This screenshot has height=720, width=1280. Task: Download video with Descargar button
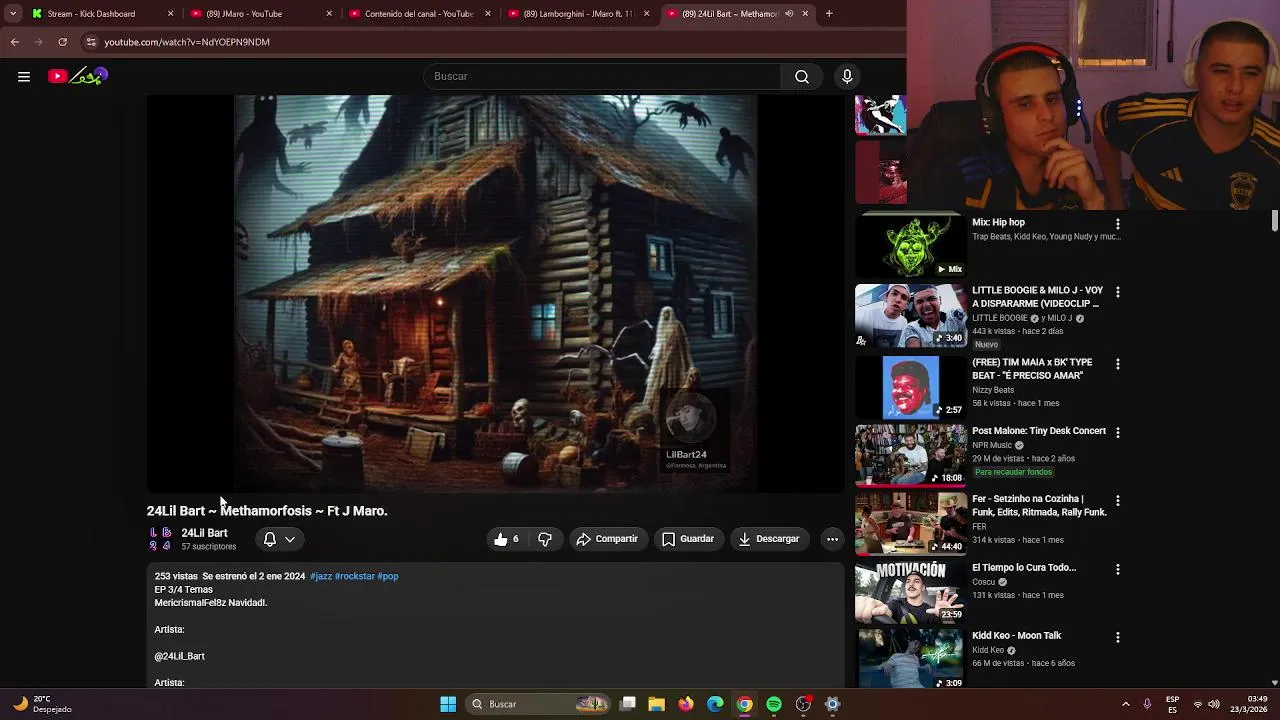(769, 539)
